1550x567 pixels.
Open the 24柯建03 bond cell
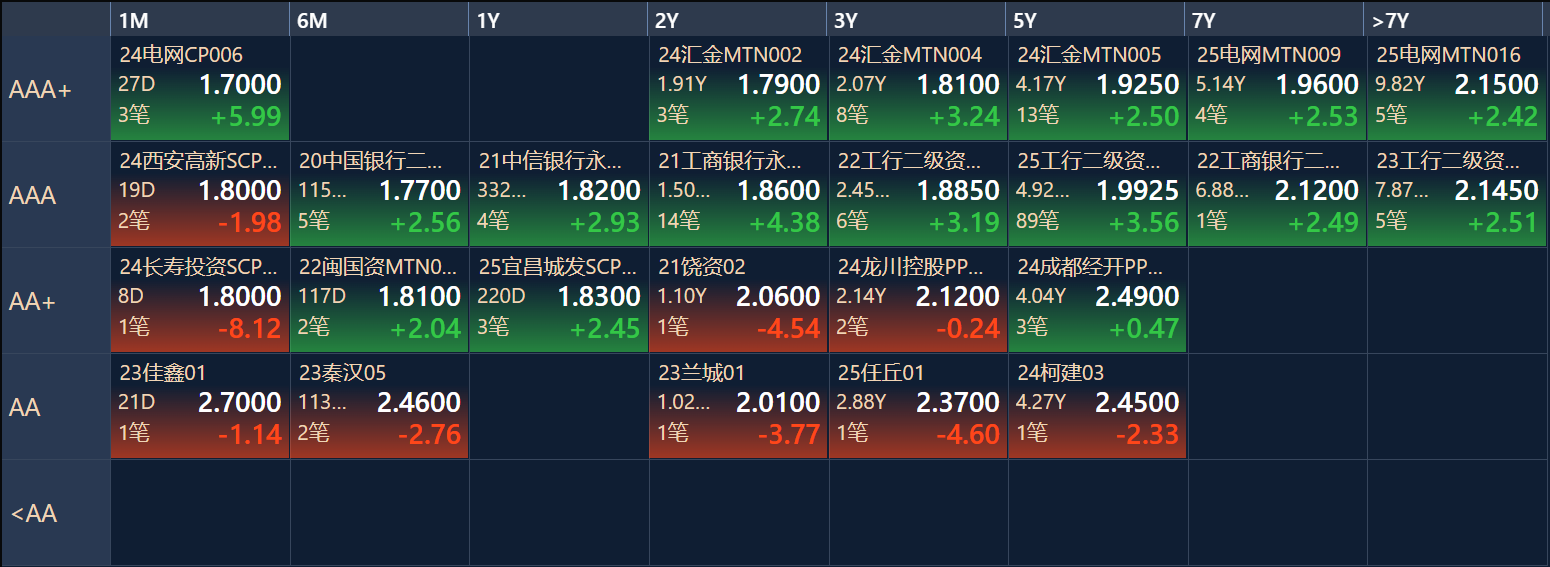click(x=1097, y=408)
